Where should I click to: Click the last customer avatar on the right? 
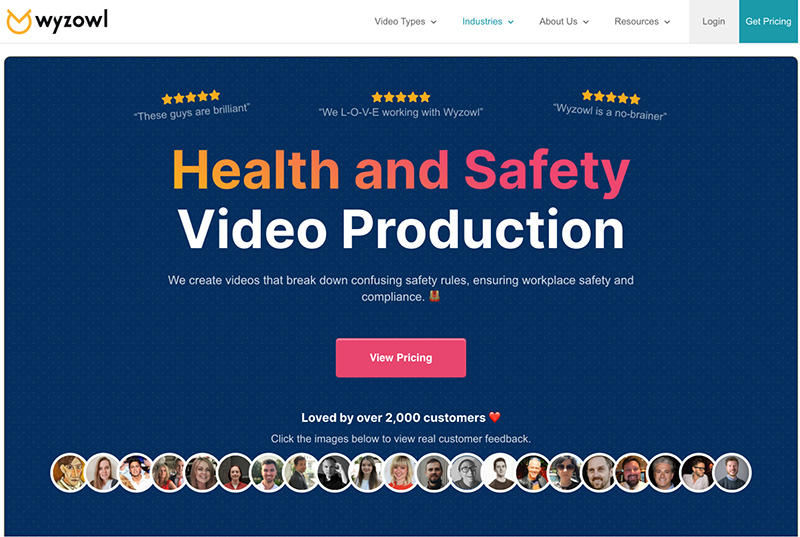[732, 472]
